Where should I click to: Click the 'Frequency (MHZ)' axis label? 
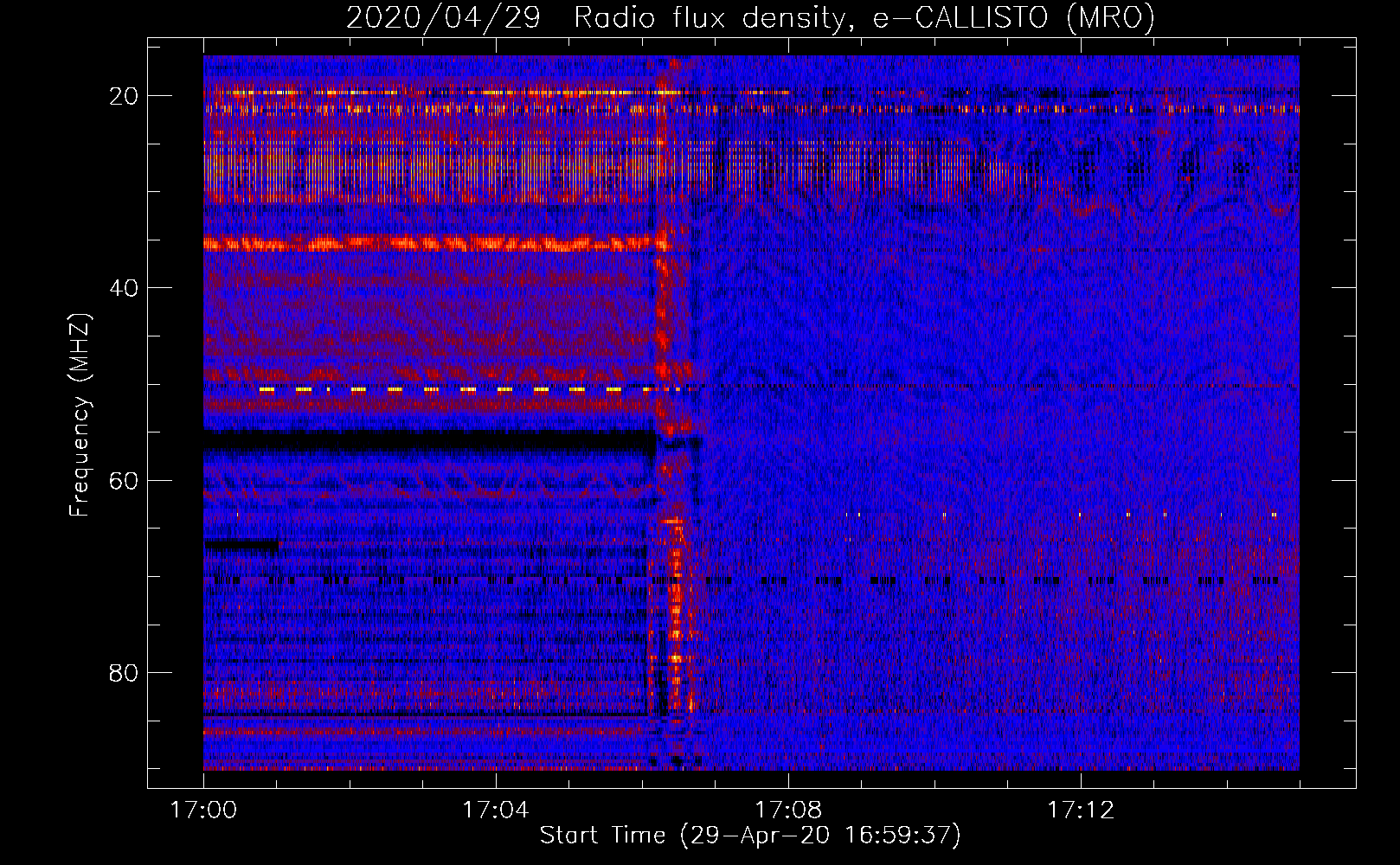pos(80,415)
